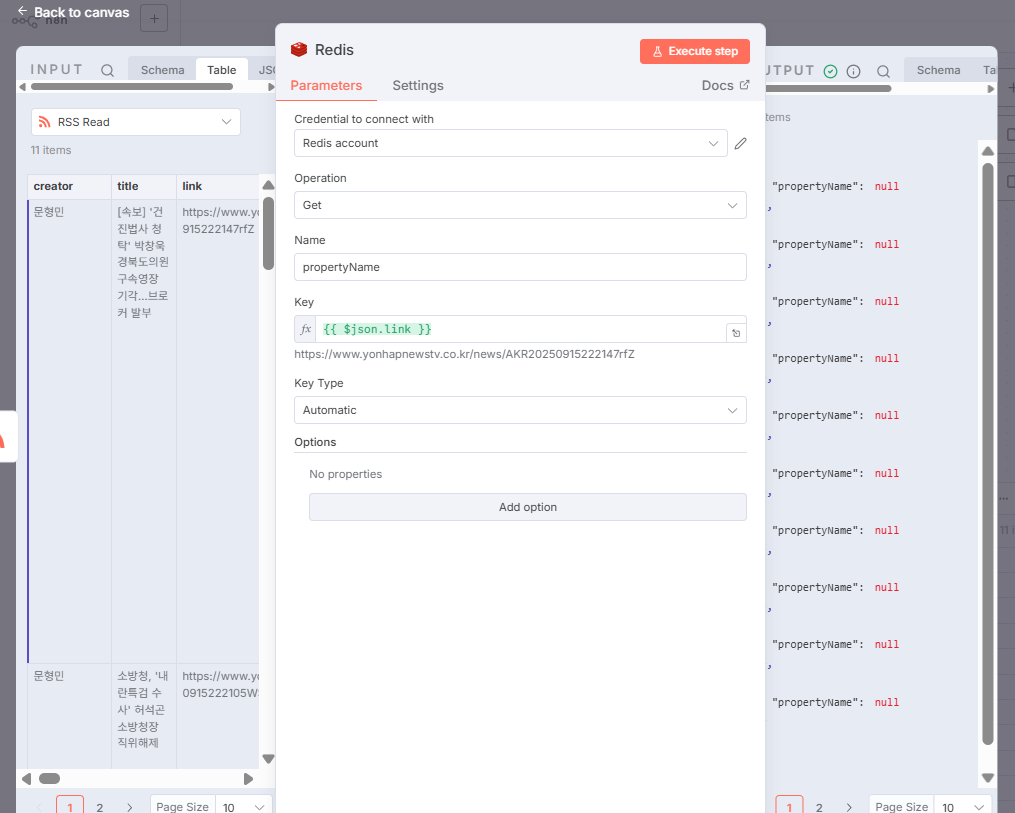The image size is (1015, 813).
Task: Click the '11 items' input count
Action: [x=50, y=150]
